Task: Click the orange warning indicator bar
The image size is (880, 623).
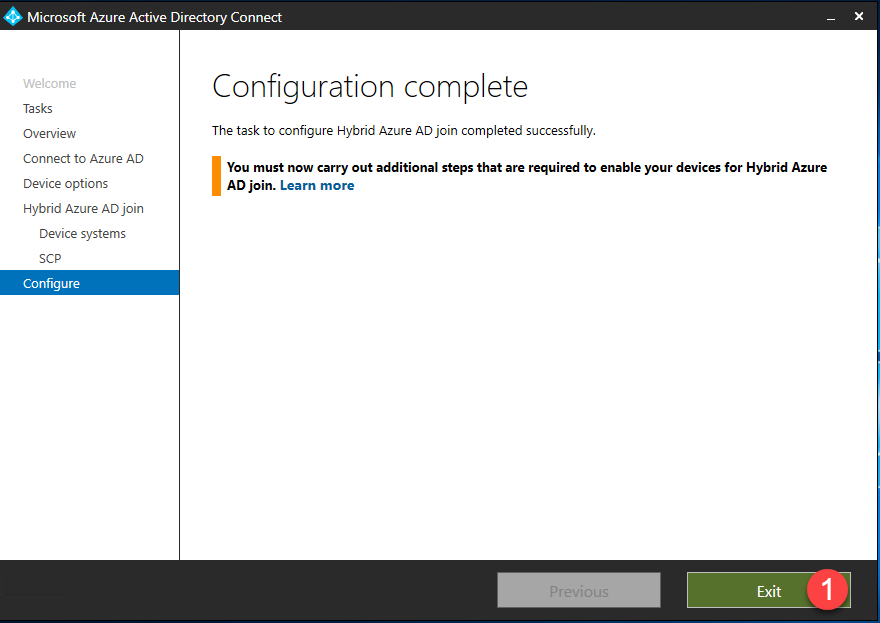Action: (x=216, y=176)
